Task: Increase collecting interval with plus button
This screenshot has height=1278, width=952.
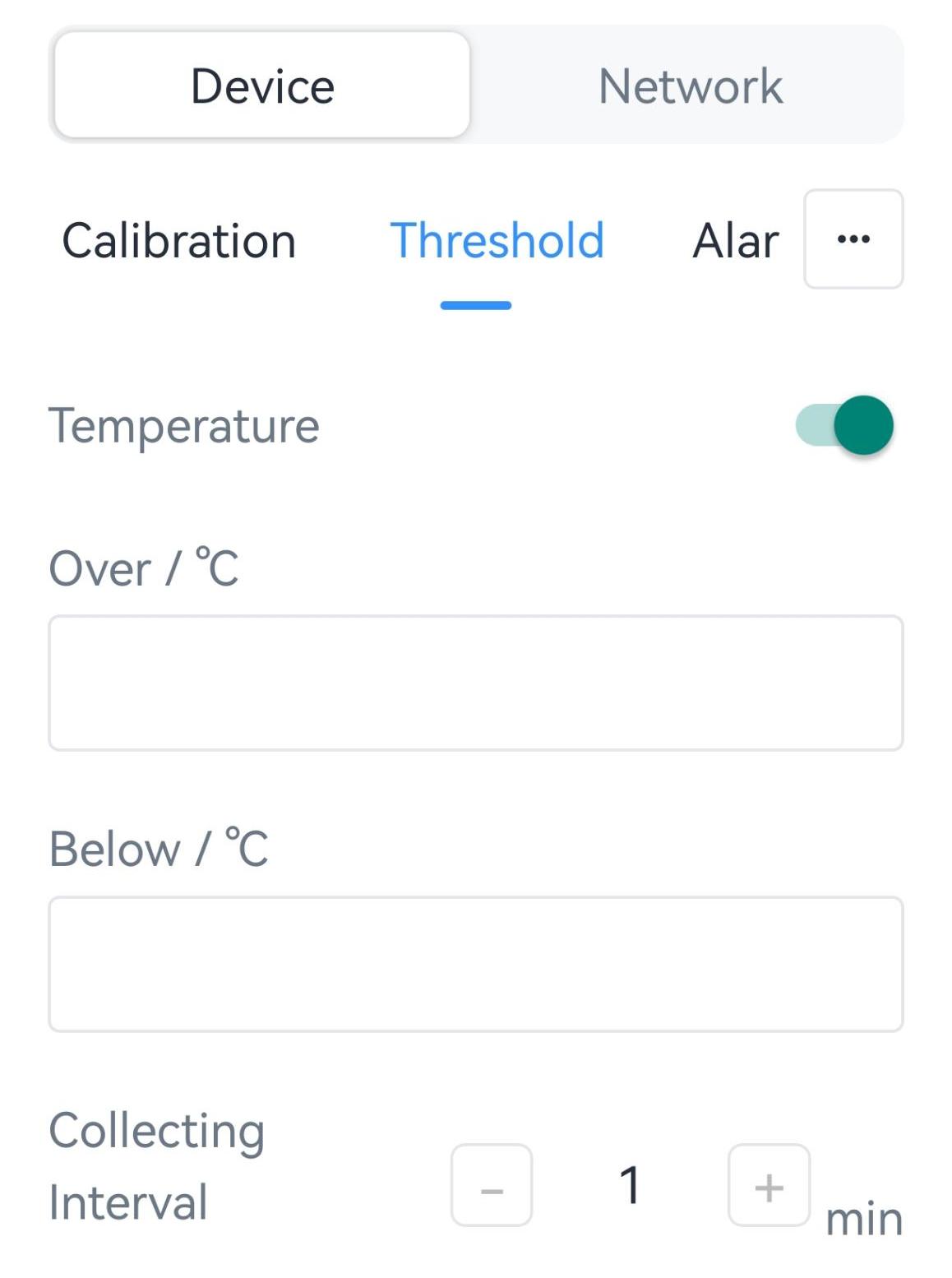Action: pos(768,1185)
